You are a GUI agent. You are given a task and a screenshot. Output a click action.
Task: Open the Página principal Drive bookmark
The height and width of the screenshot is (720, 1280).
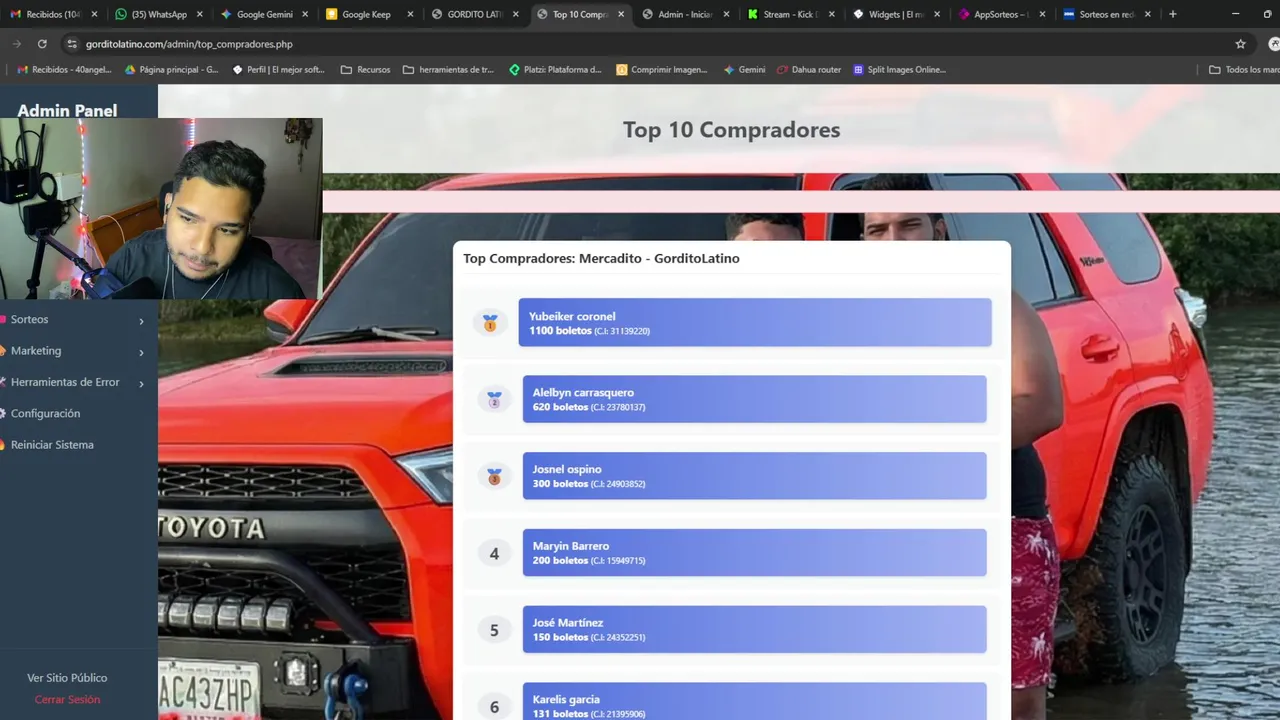pos(172,70)
